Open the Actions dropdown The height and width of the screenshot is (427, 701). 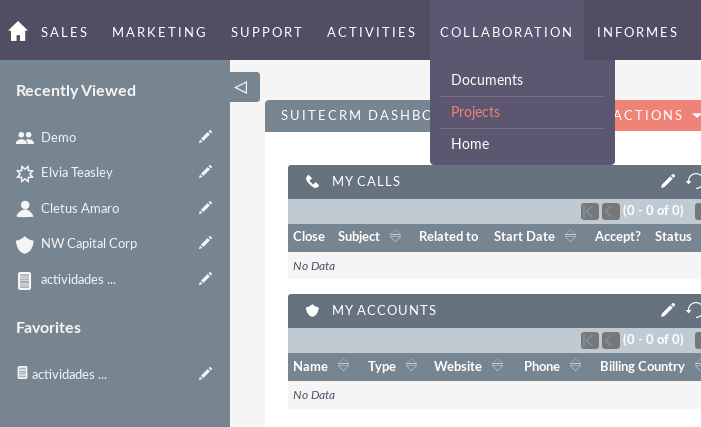[656, 115]
